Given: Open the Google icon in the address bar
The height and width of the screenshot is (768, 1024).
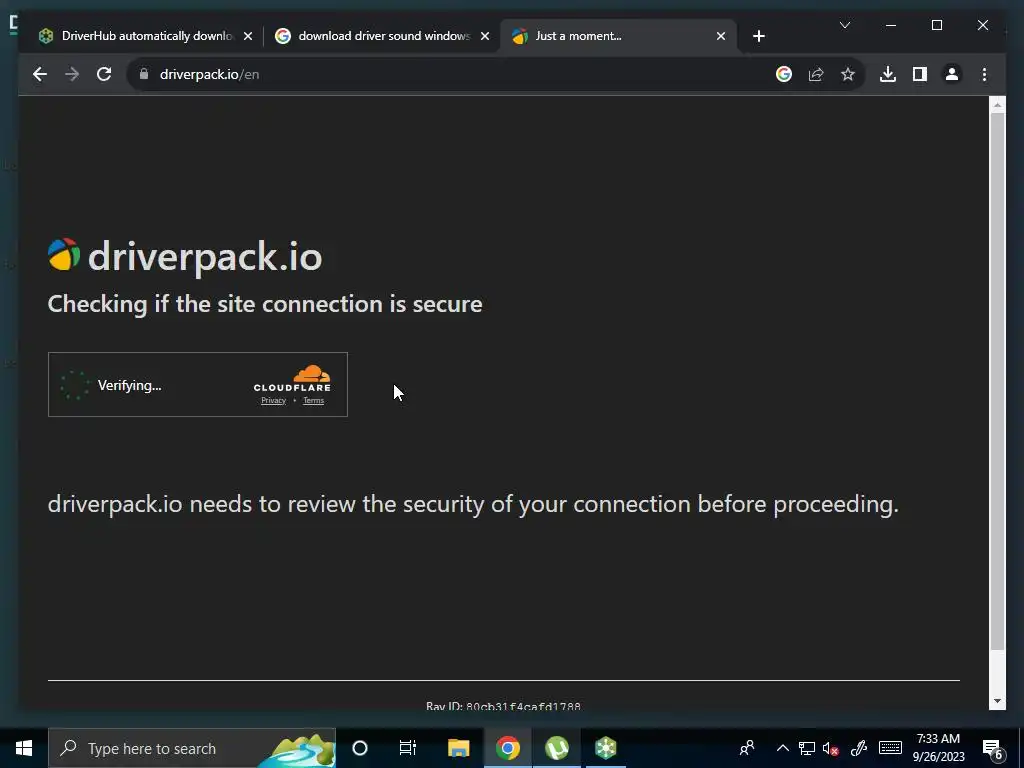Looking at the screenshot, I should point(784,74).
